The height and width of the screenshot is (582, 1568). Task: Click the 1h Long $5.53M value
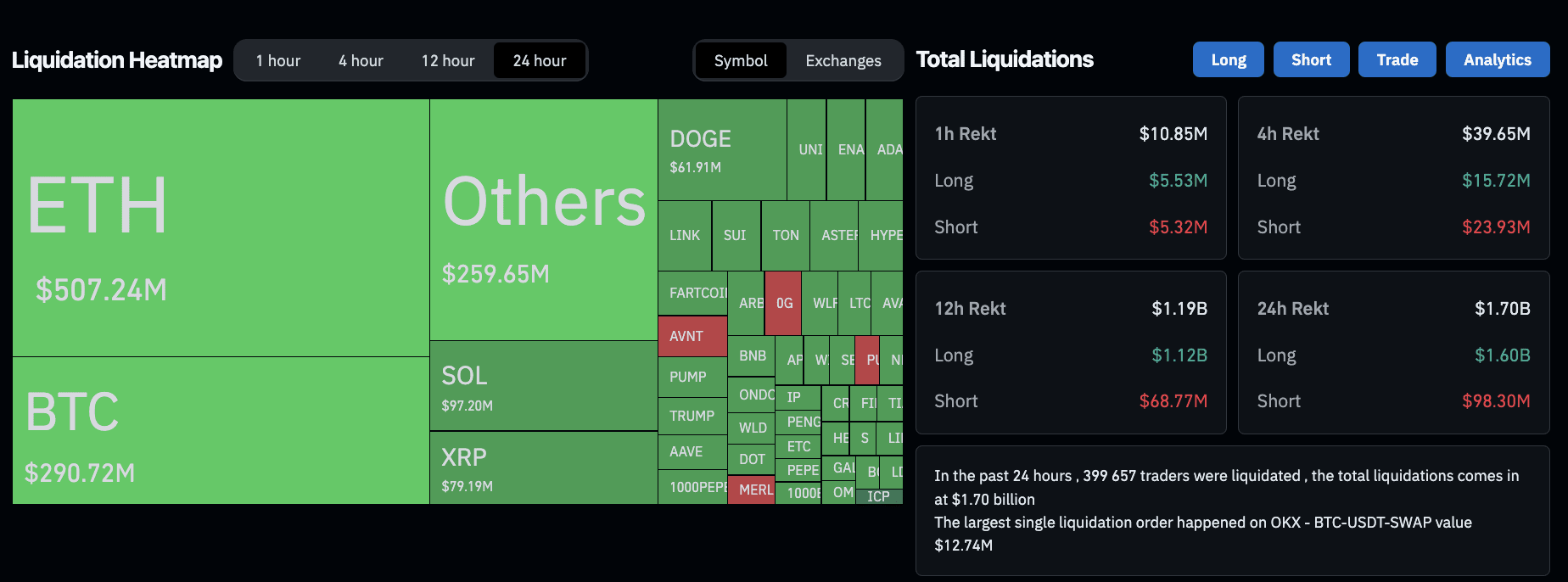point(1178,181)
